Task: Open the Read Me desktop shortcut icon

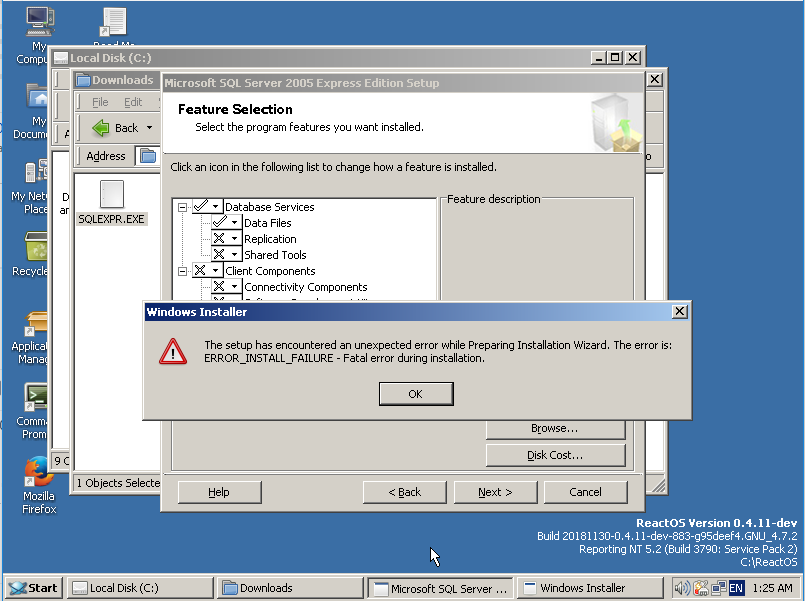Action: point(113,22)
